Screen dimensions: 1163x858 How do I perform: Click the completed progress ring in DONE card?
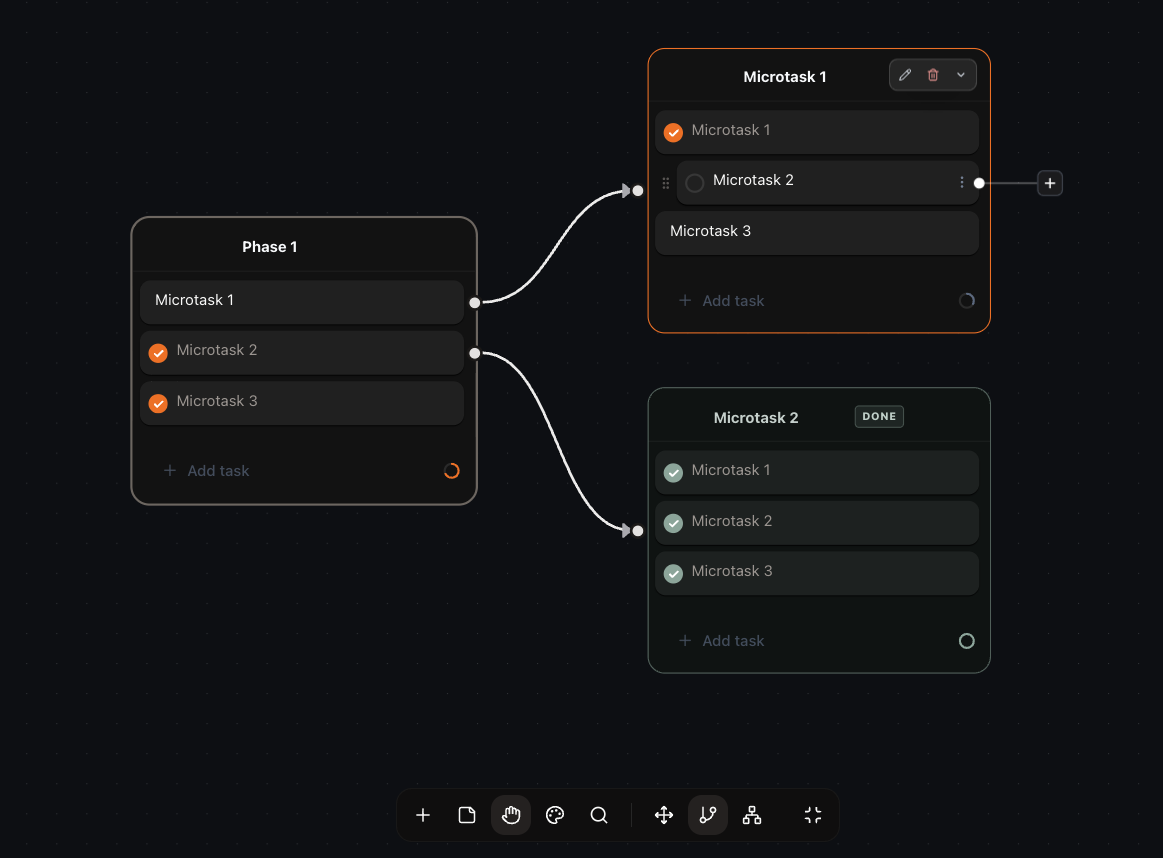(966, 641)
